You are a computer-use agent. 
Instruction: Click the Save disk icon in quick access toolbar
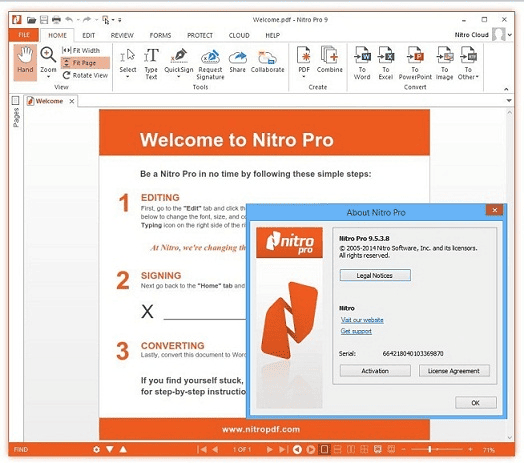click(44, 20)
